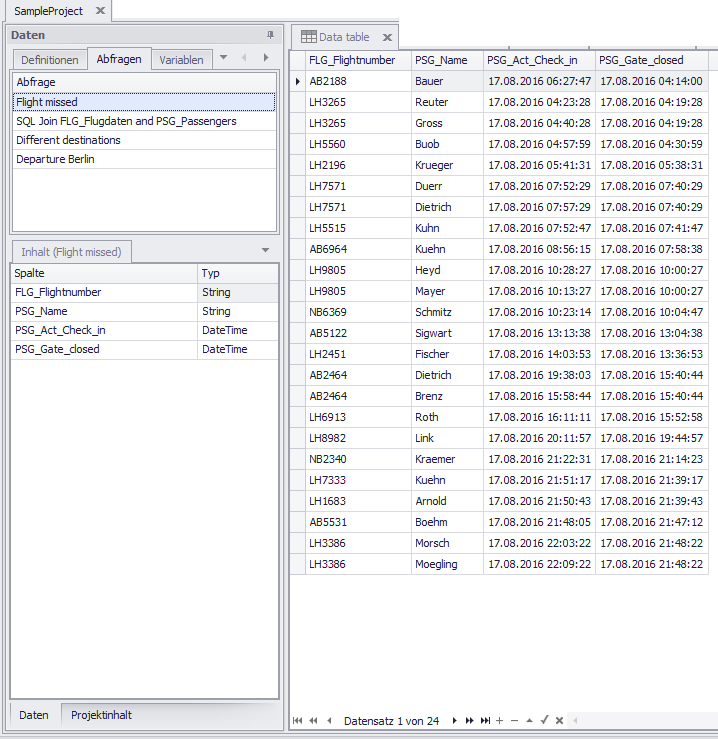This screenshot has height=739, width=718.
Task: Select the Projektinhalt bottom tab
Action: click(x=101, y=715)
